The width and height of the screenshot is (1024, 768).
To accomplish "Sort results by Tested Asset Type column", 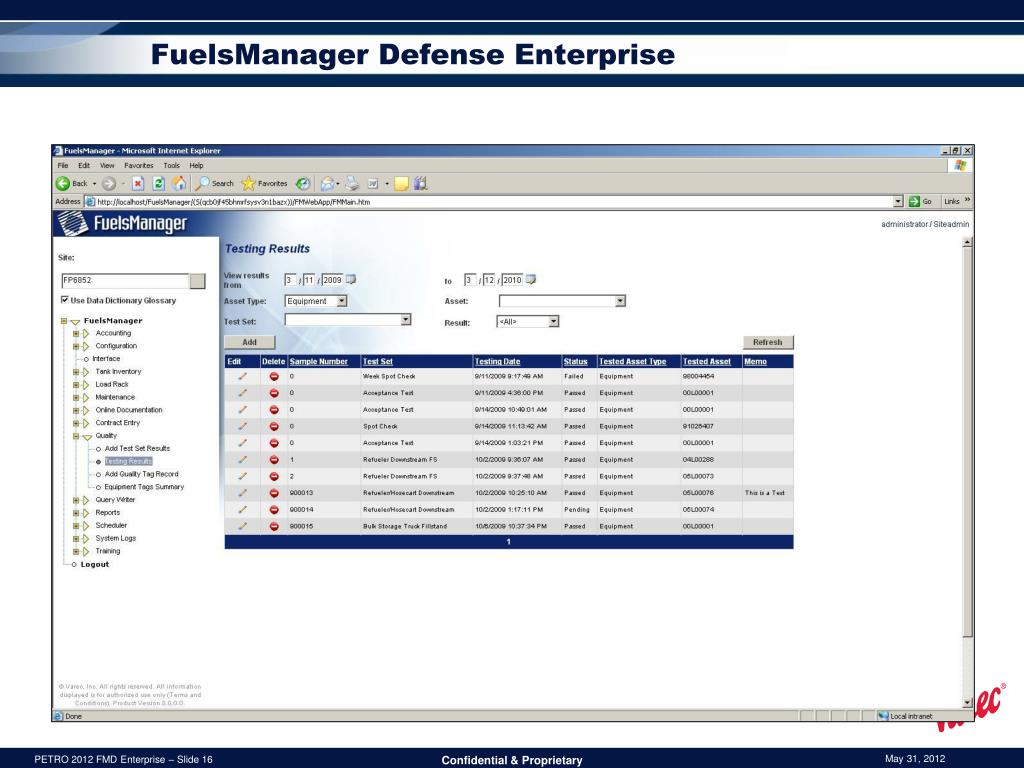I will click(633, 362).
